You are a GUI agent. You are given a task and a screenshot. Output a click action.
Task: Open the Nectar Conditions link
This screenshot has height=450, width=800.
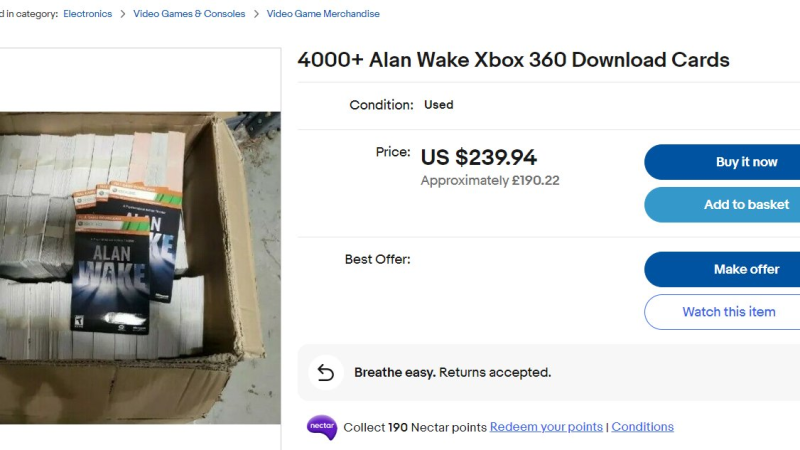[642, 427]
